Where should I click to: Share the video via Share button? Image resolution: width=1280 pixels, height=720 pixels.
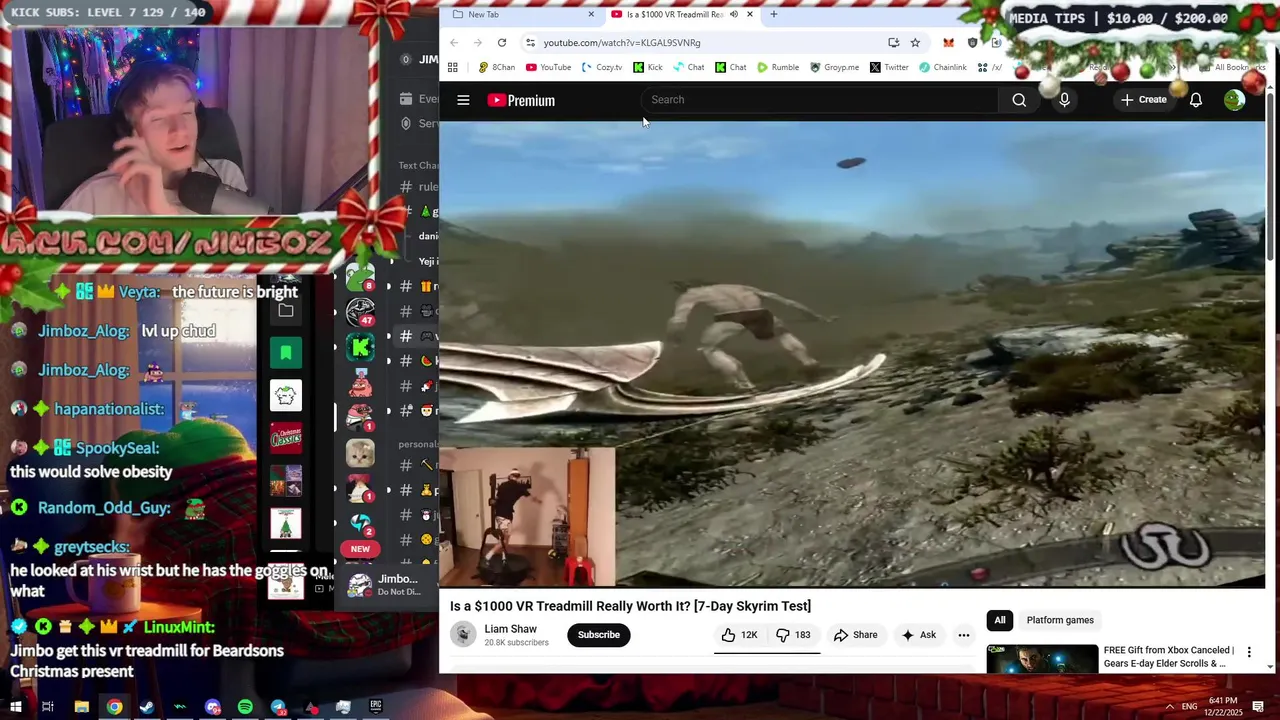(x=855, y=635)
